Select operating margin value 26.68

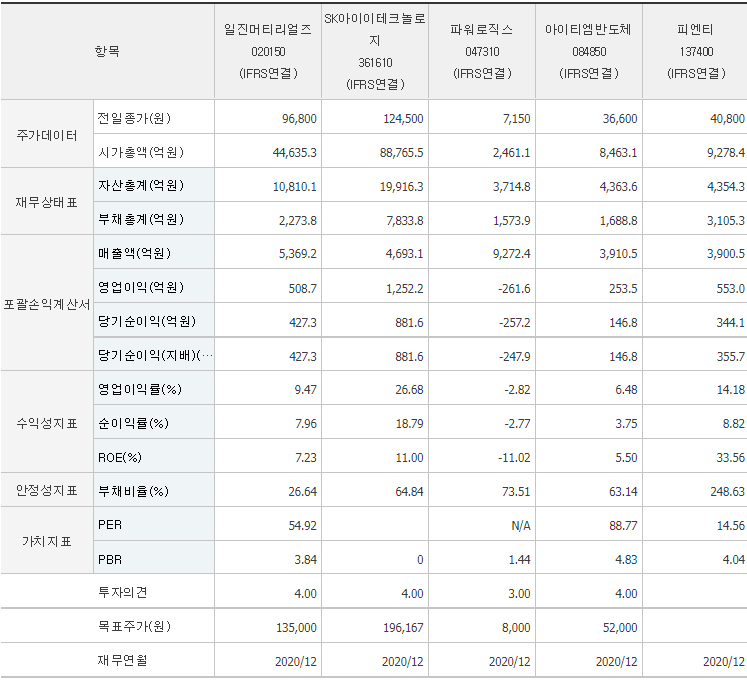[x=409, y=390]
